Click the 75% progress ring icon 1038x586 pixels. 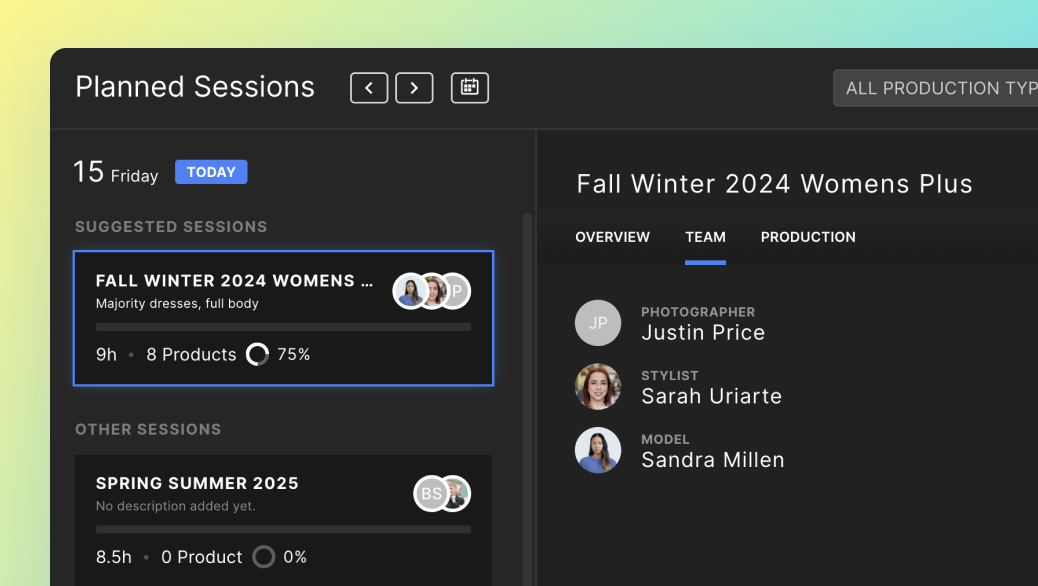click(x=258, y=354)
